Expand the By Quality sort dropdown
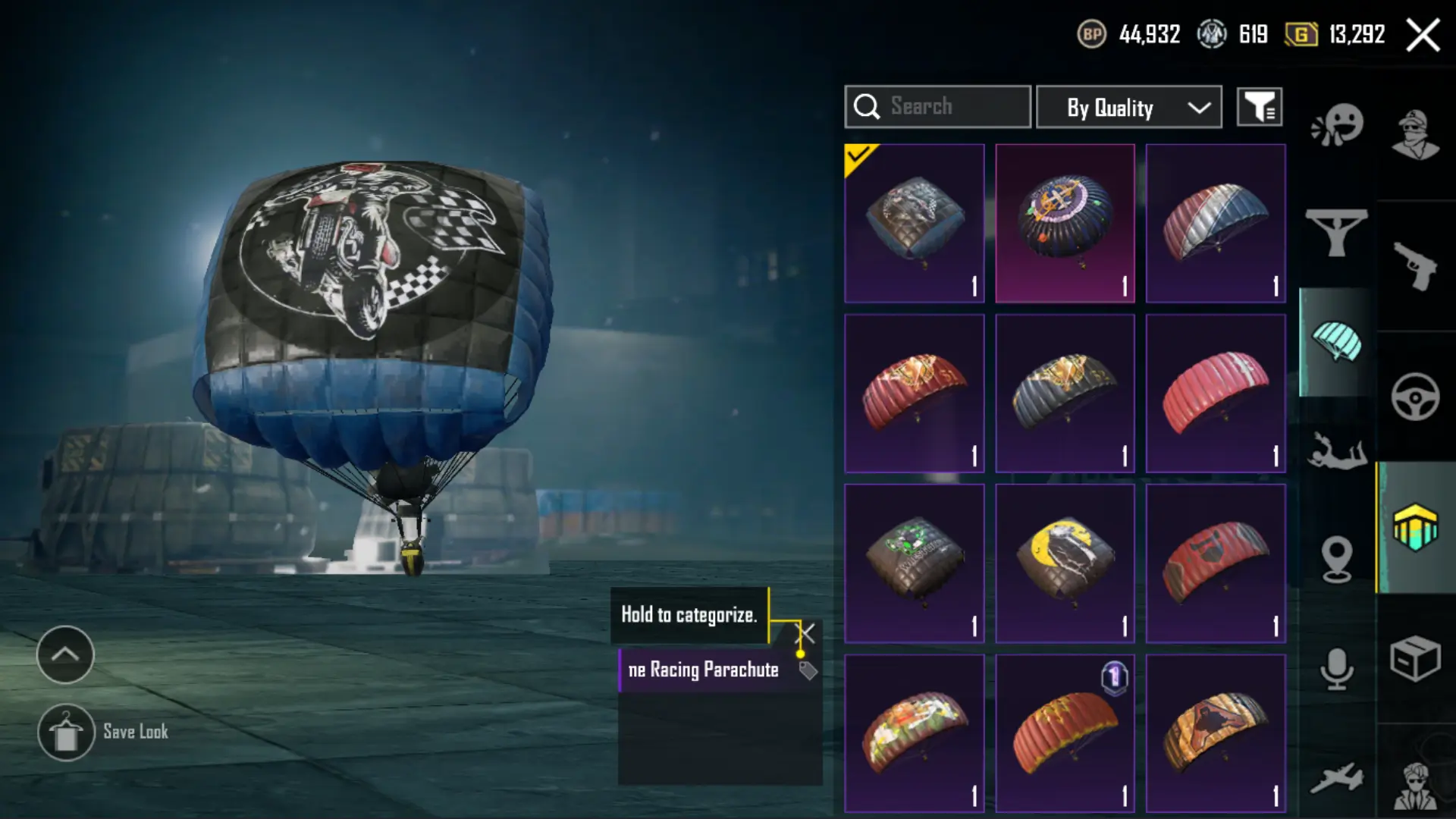The height and width of the screenshot is (819, 1456). pos(1129,107)
